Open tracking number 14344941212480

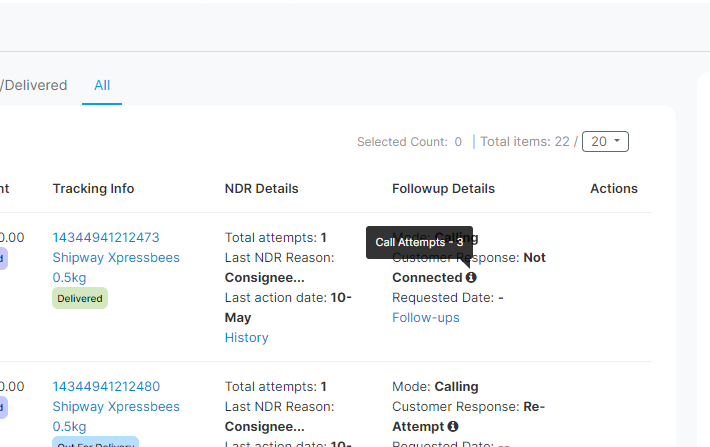tap(106, 386)
